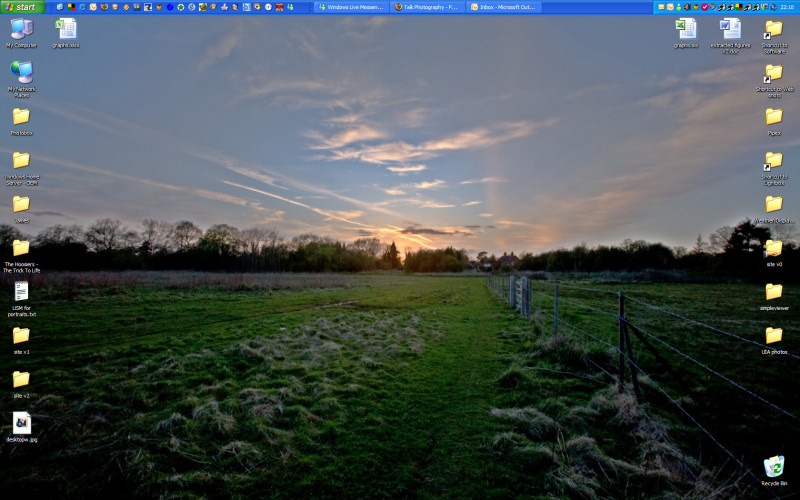Select the extracted figures Word document
Screen dimensions: 800x500
pyautogui.click(x=731, y=29)
